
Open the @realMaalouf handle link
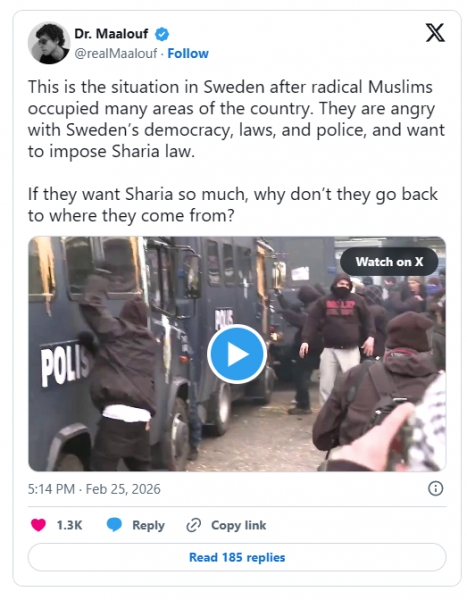pos(116,54)
